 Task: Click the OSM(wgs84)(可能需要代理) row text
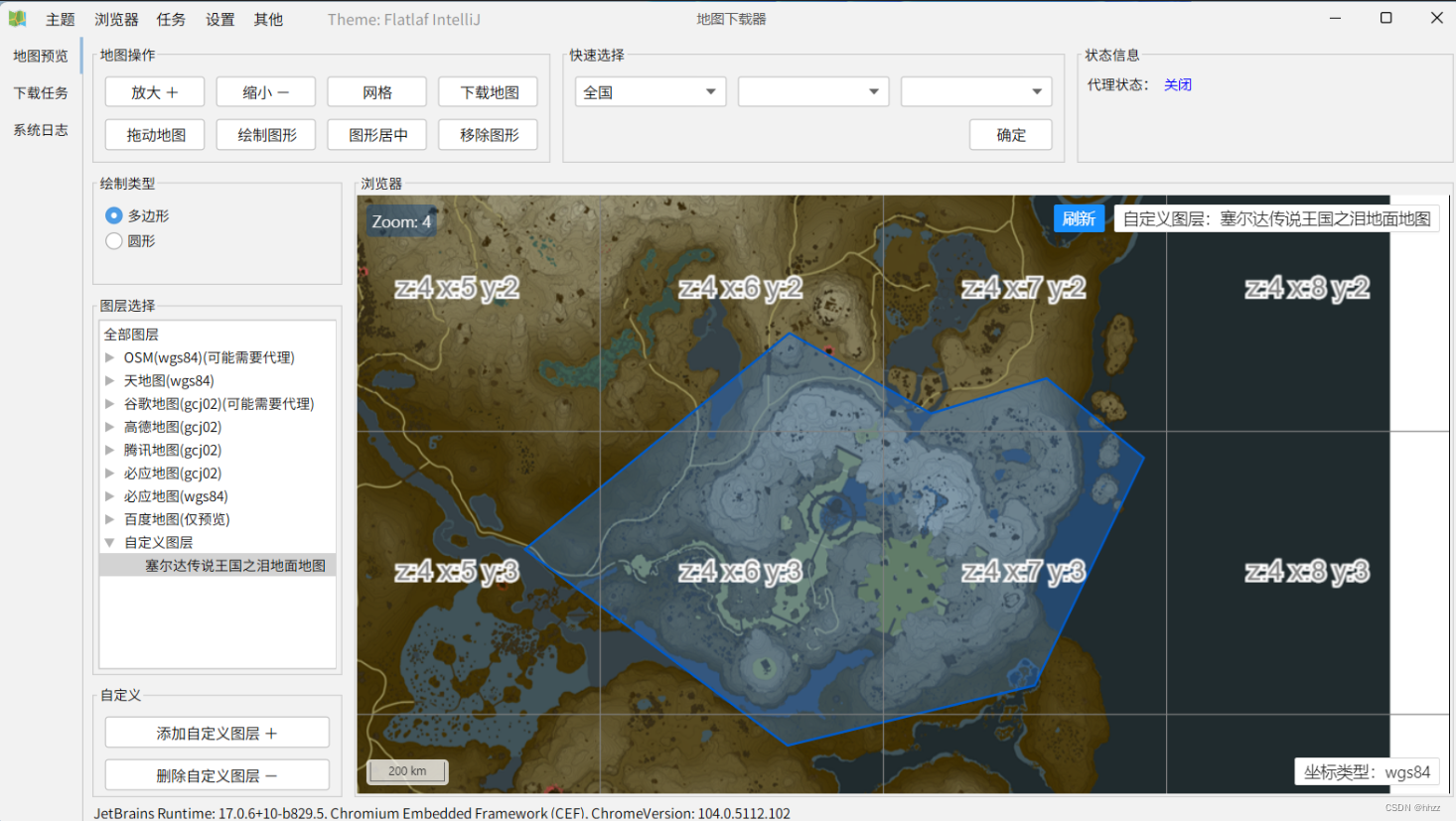tap(209, 357)
